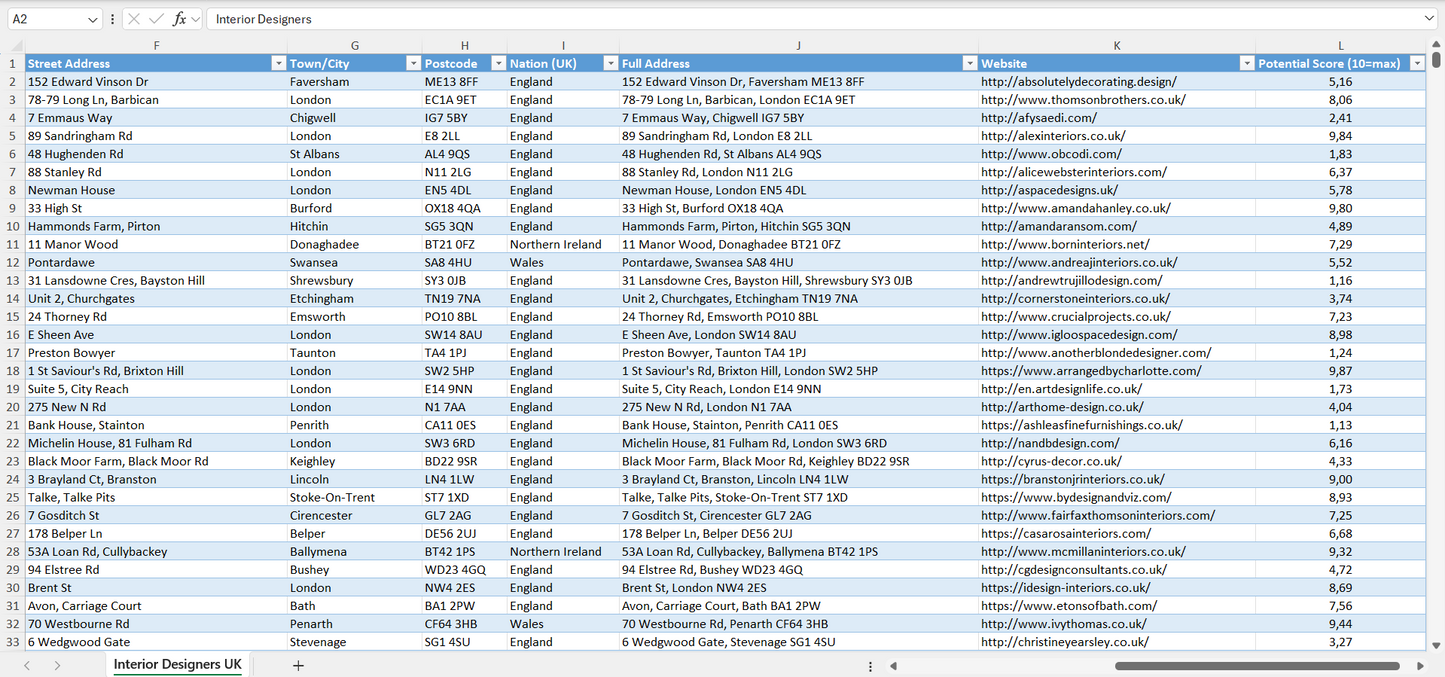Click the Select All corner triangle
Screen dimensions: 1445x677
(16, 46)
